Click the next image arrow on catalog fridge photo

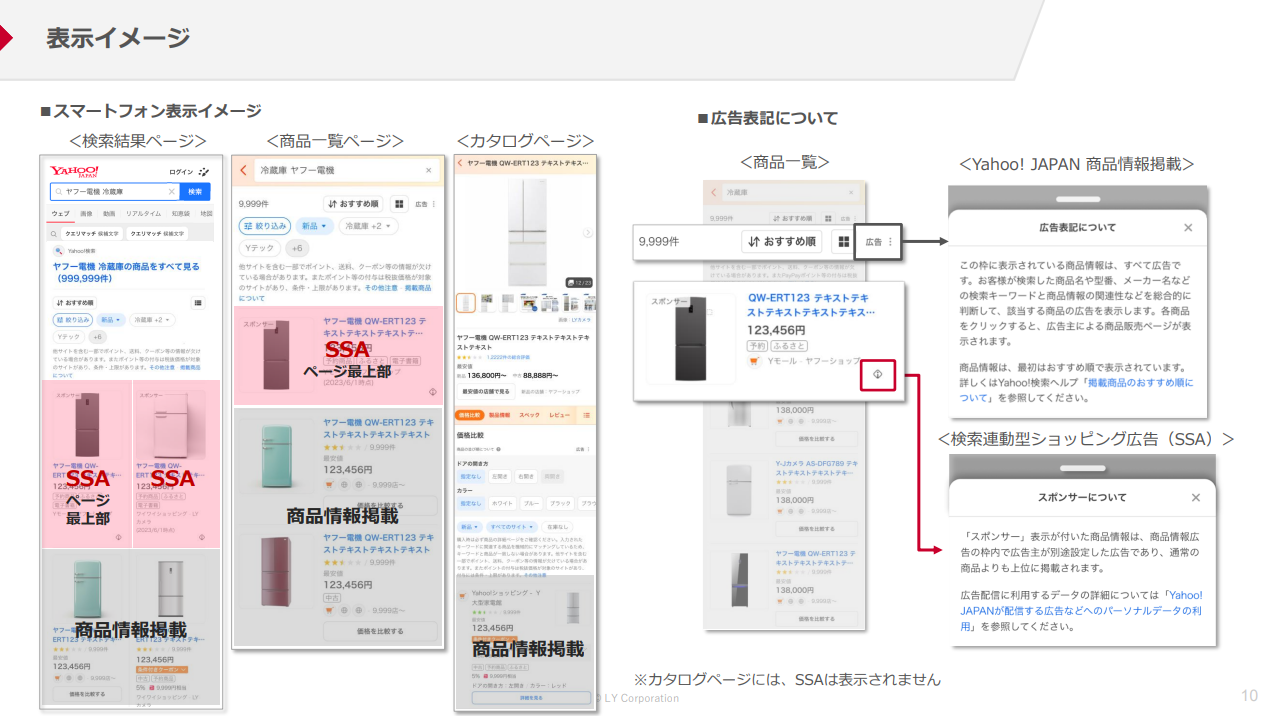(x=588, y=233)
